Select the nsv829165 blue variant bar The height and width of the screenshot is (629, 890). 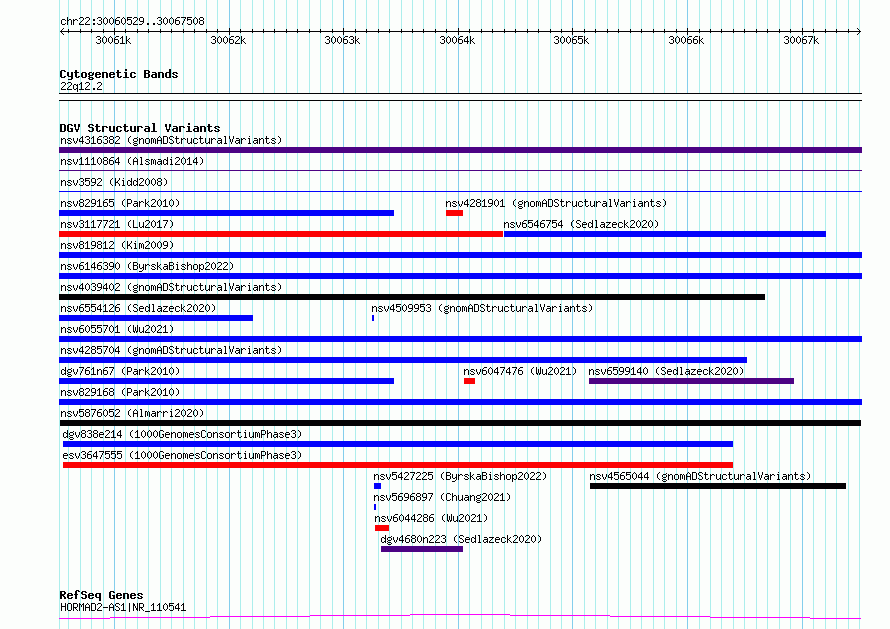[226, 213]
